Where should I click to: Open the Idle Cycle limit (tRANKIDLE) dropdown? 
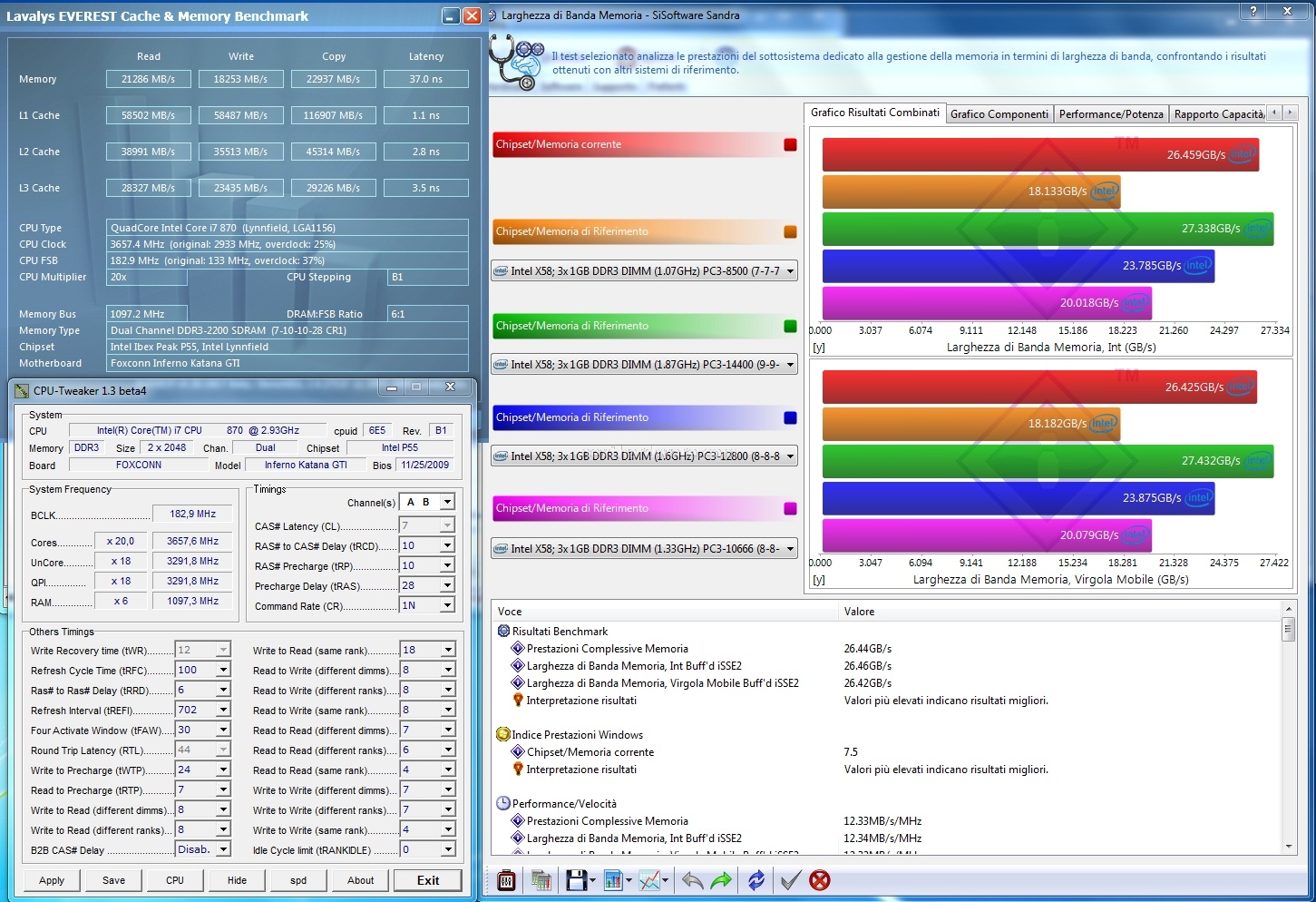click(448, 849)
